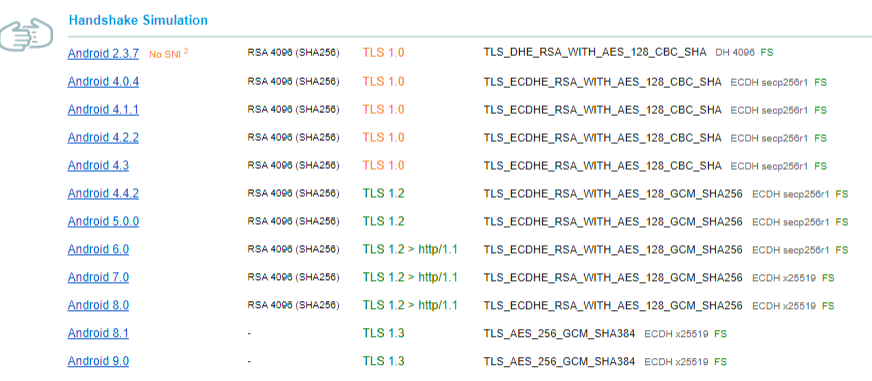Screen dimensions: 872x381
Task: Open the Android 4.3 client link
Action: 98,165
